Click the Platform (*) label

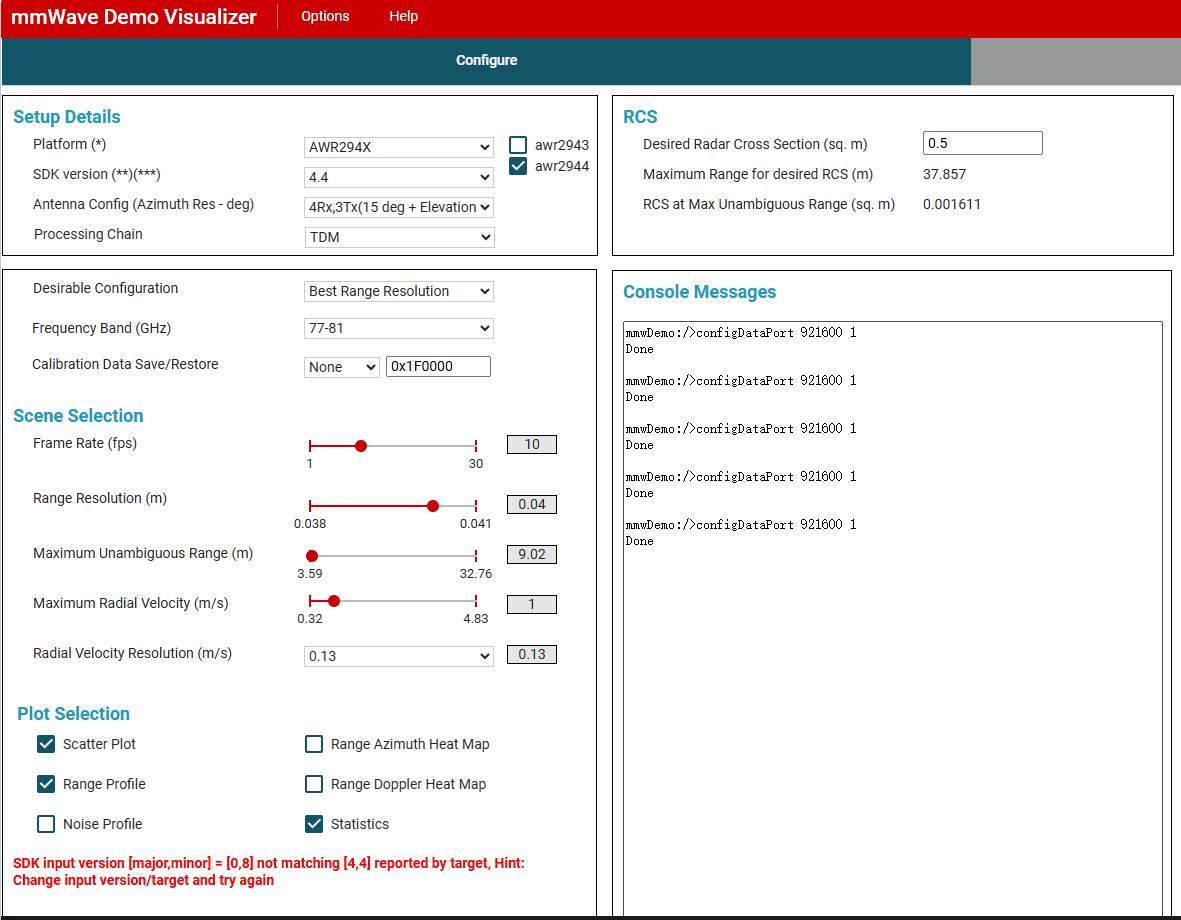[69, 144]
